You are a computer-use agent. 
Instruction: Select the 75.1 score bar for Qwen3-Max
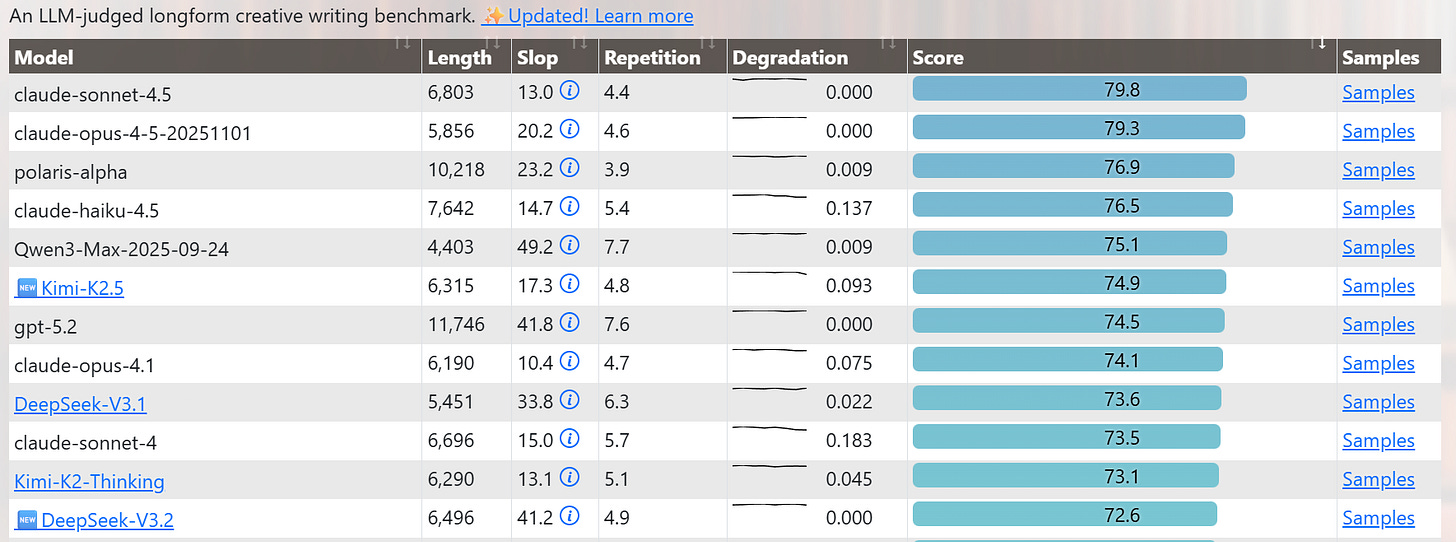point(1070,243)
